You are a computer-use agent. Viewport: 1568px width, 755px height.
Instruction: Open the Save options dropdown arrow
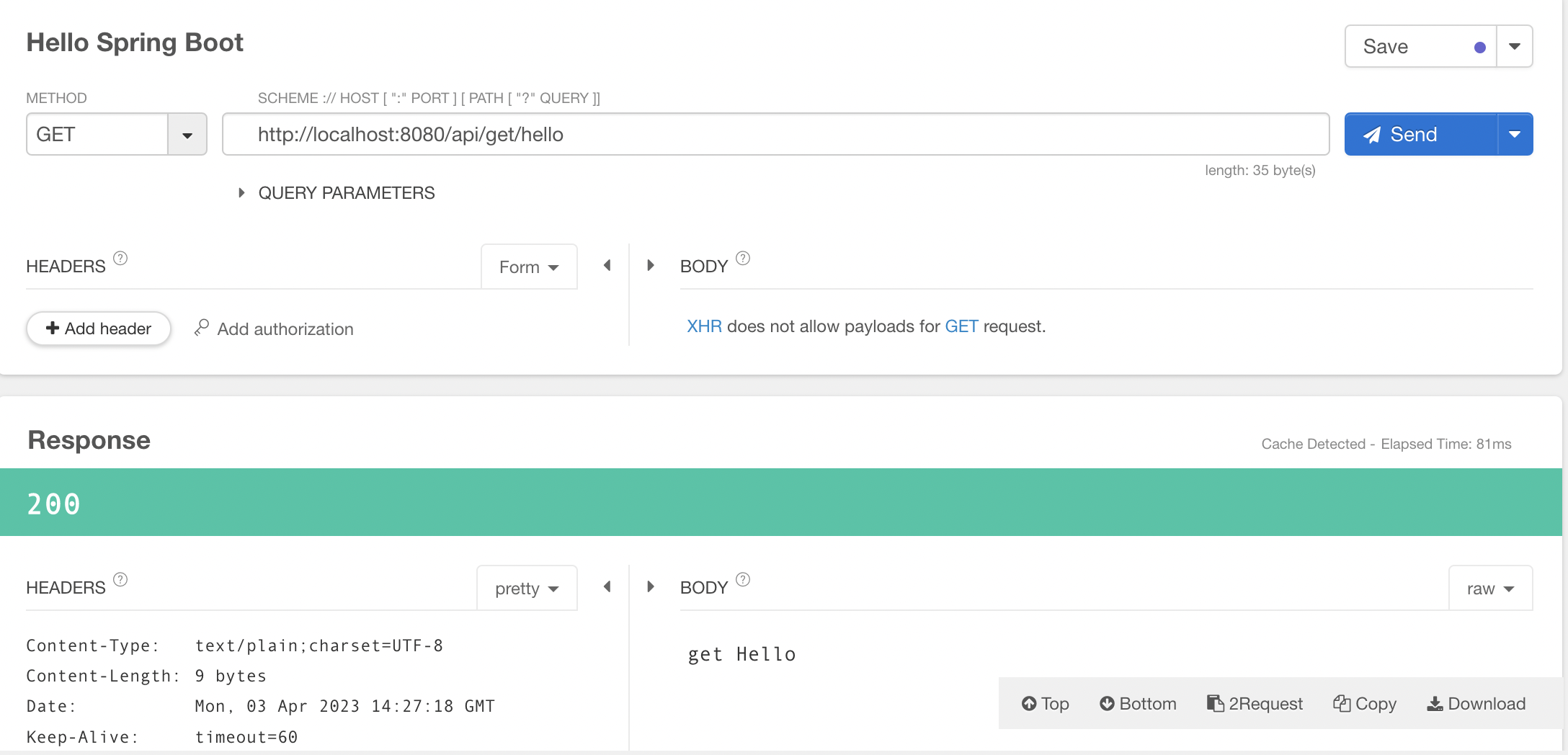pos(1515,47)
